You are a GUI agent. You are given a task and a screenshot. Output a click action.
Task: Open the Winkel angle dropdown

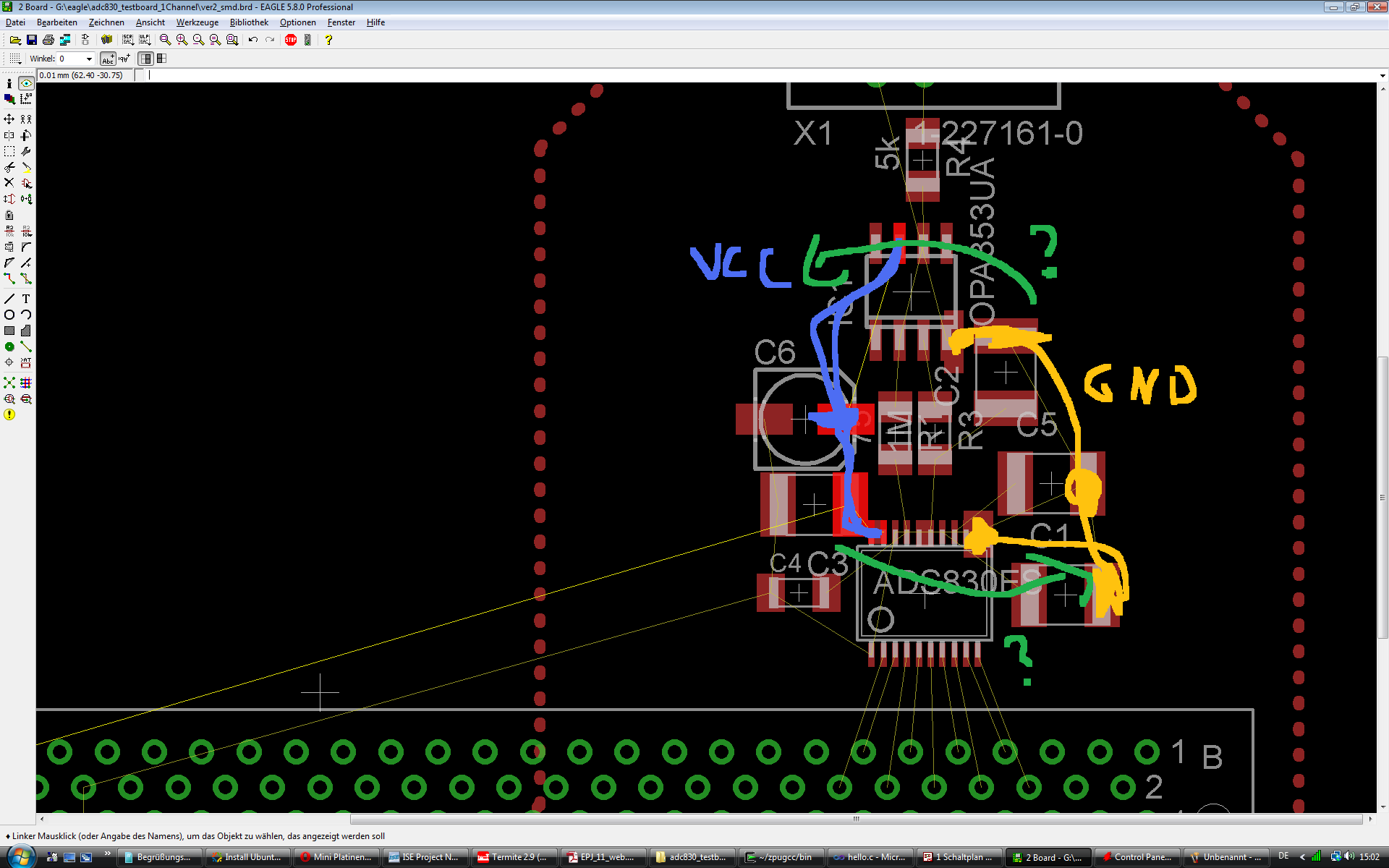pyautogui.click(x=90, y=59)
